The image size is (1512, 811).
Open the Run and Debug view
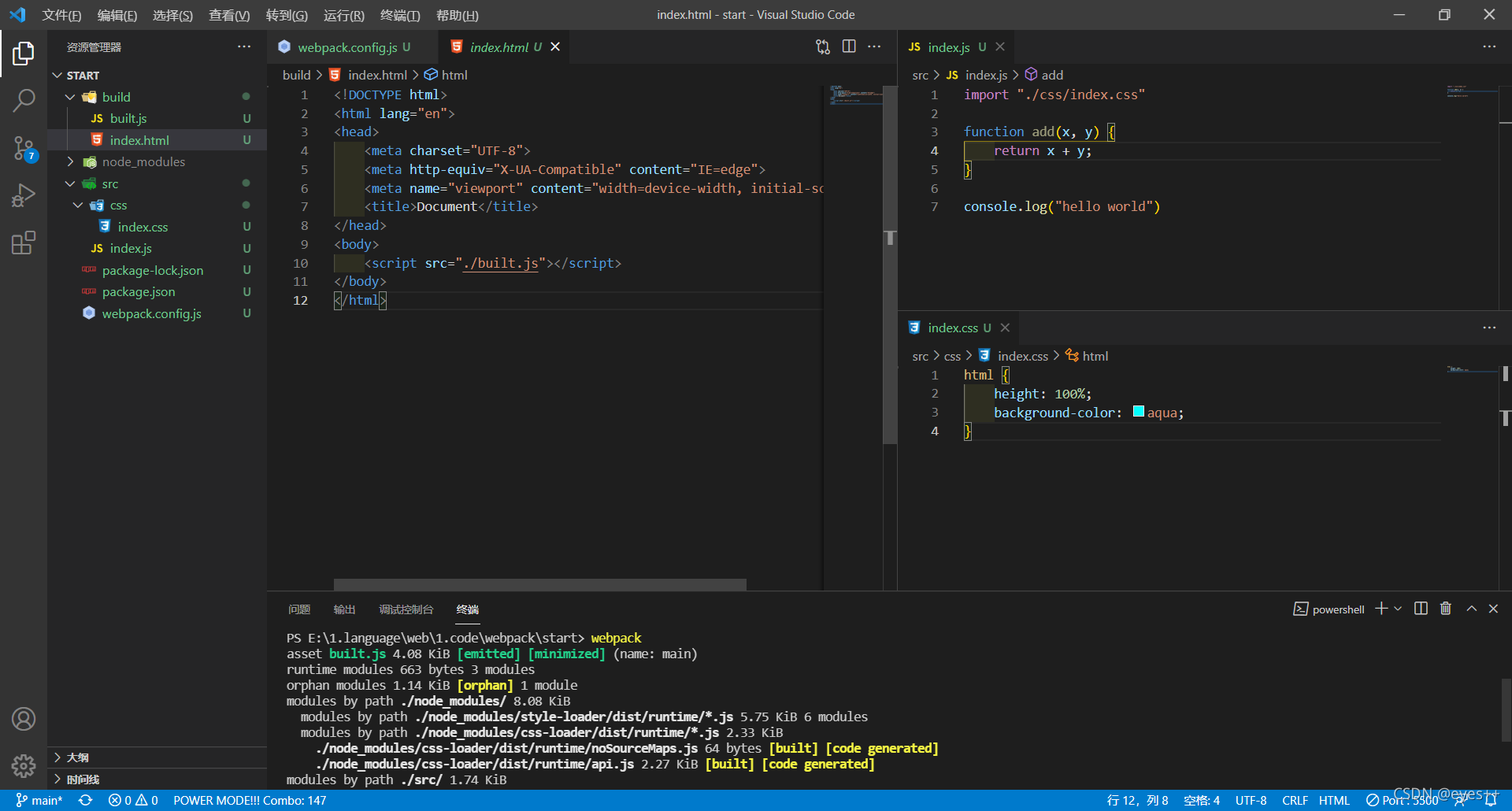[x=24, y=195]
